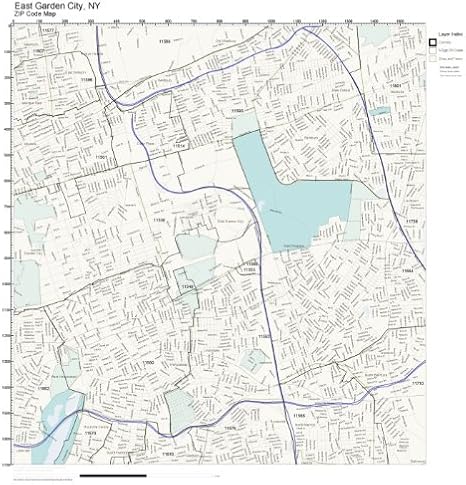Click the black-outlined square in the legend
The height and width of the screenshot is (485, 466).
coord(433,42)
